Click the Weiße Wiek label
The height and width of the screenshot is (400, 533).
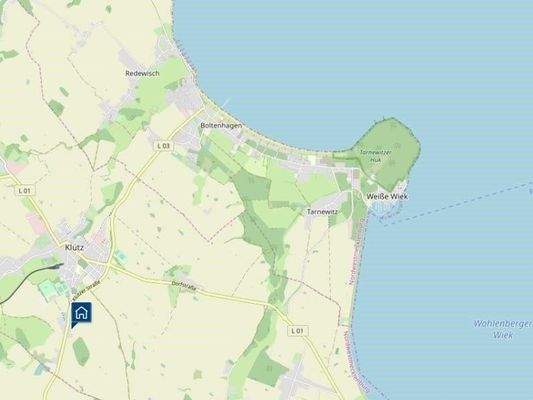click(x=387, y=196)
